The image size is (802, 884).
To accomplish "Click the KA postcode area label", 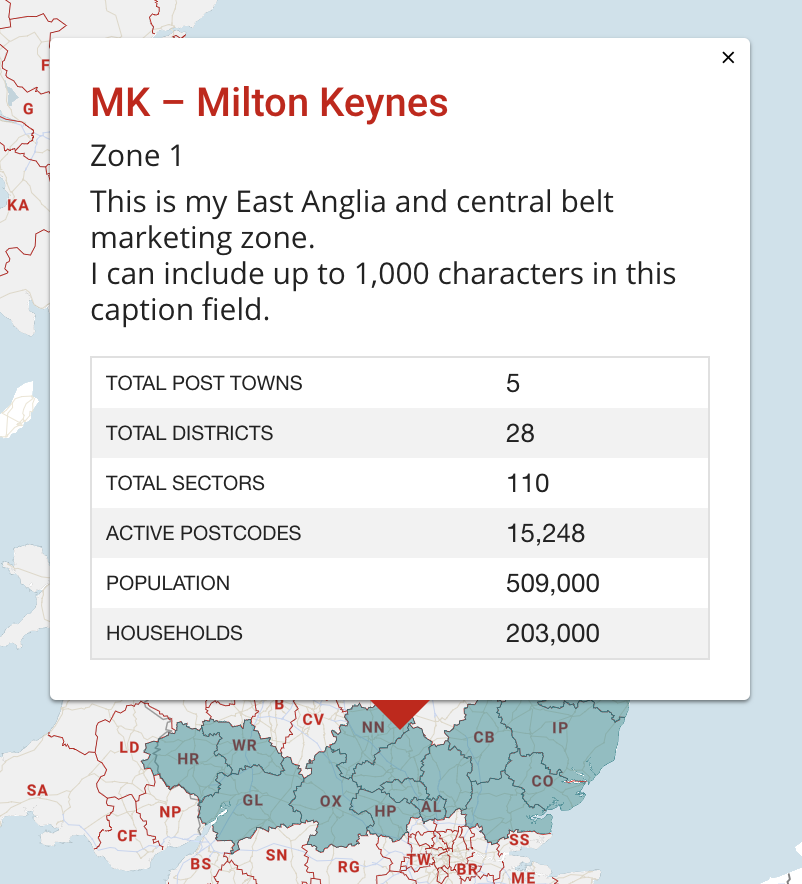I will point(18,205).
